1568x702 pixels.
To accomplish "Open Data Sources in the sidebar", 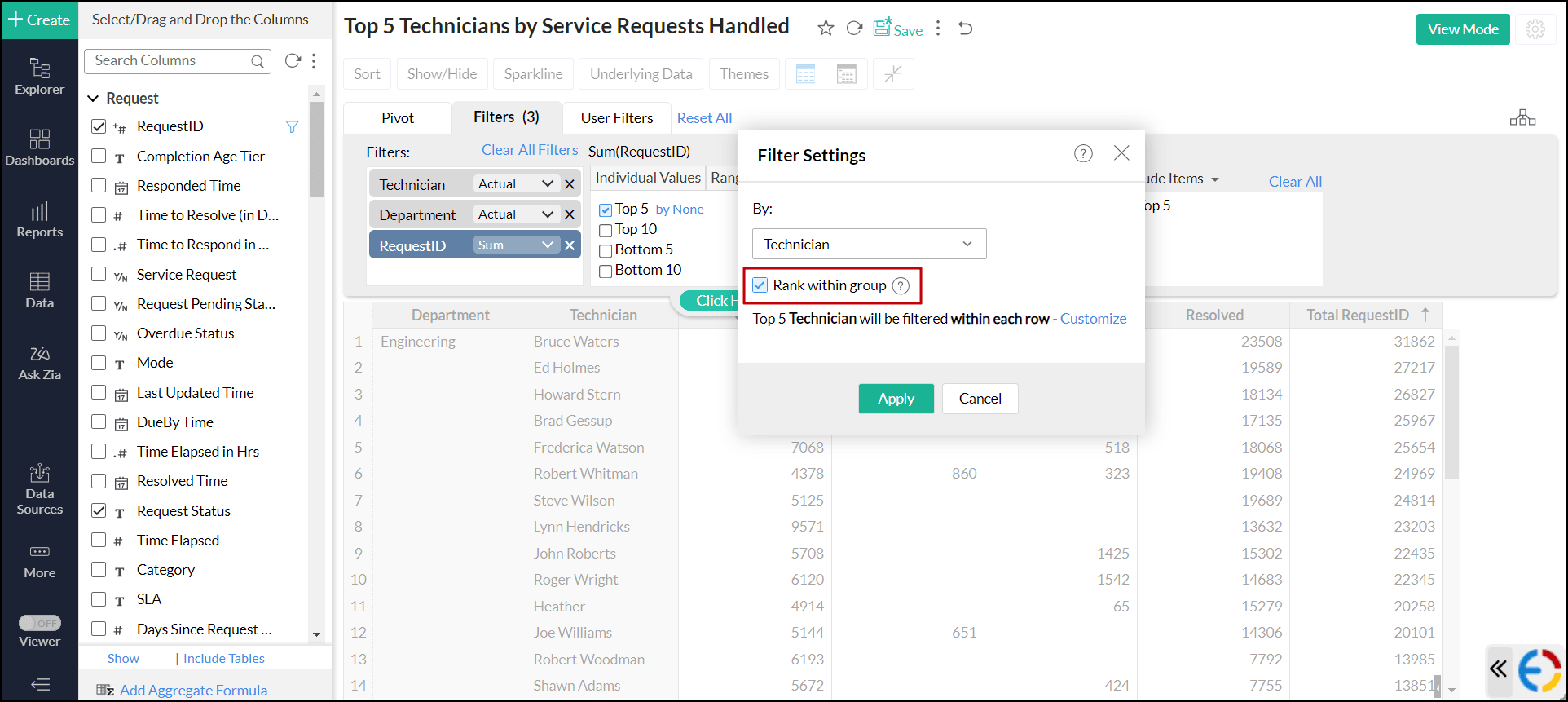I will pos(39,489).
